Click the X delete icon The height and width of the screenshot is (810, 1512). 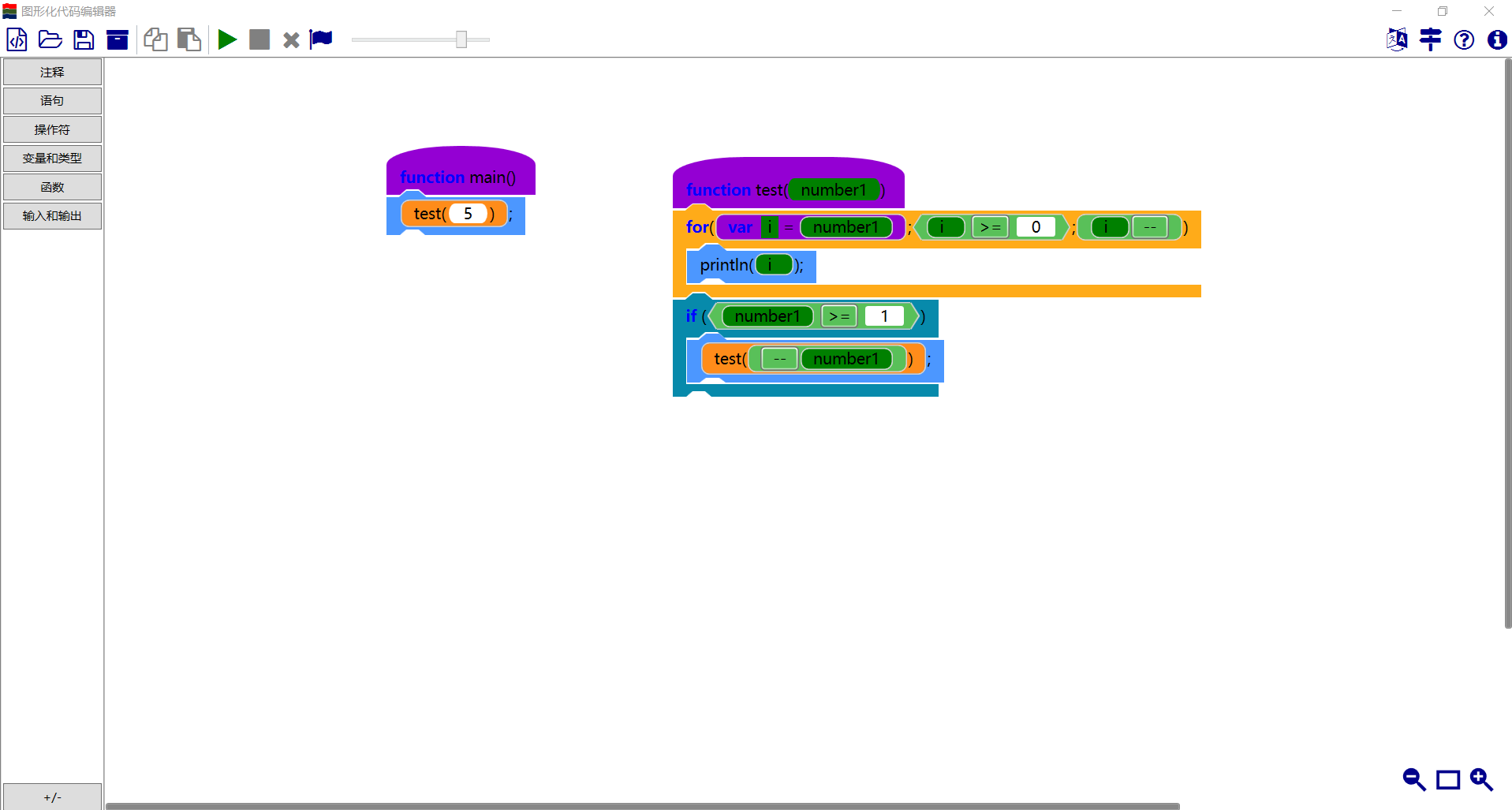click(291, 40)
